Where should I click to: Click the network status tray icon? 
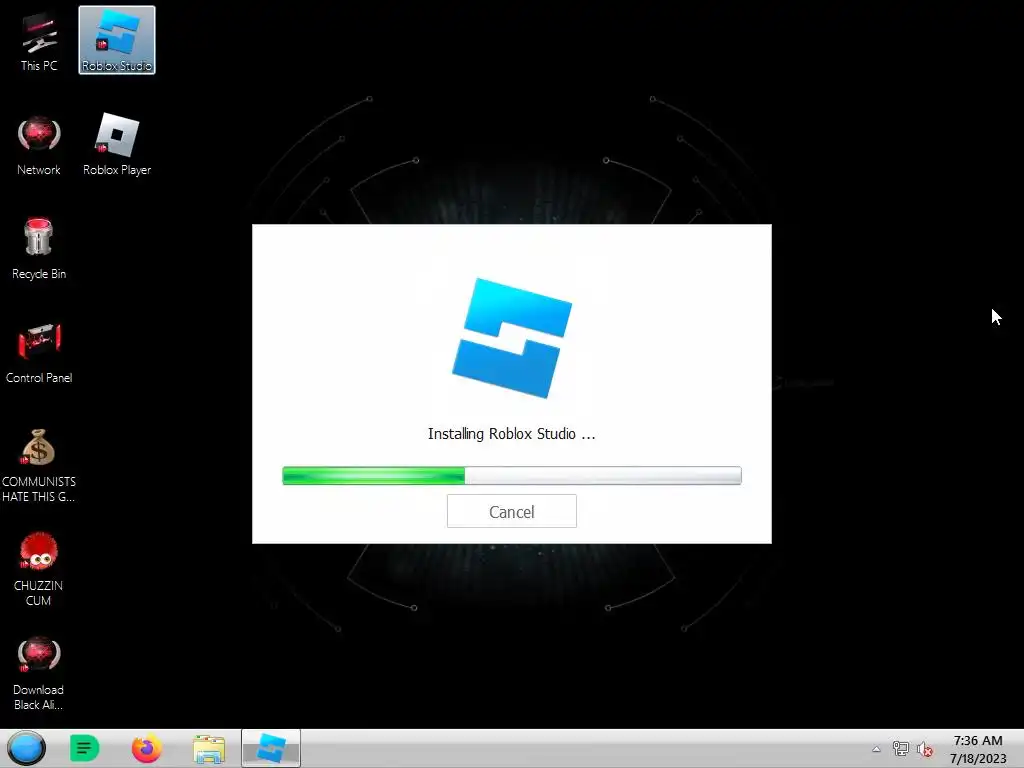(901, 749)
